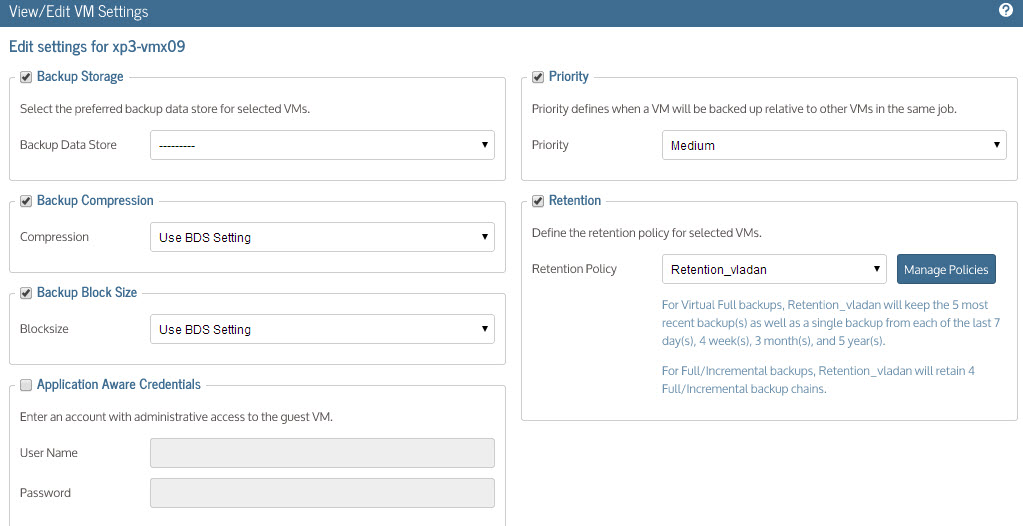This screenshot has height=526, width=1023.
Task: Toggle the Backup Block Size checkbox
Action: (x=26, y=293)
